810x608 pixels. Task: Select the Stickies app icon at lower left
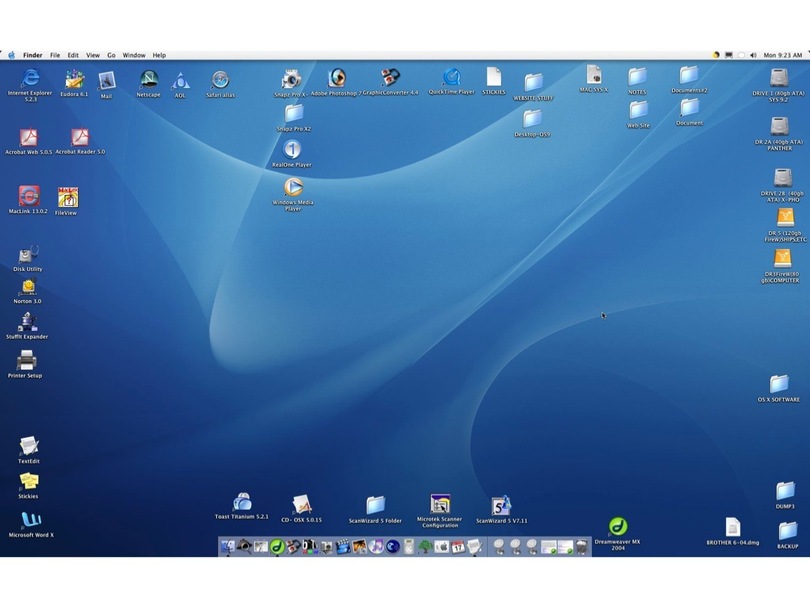click(28, 482)
